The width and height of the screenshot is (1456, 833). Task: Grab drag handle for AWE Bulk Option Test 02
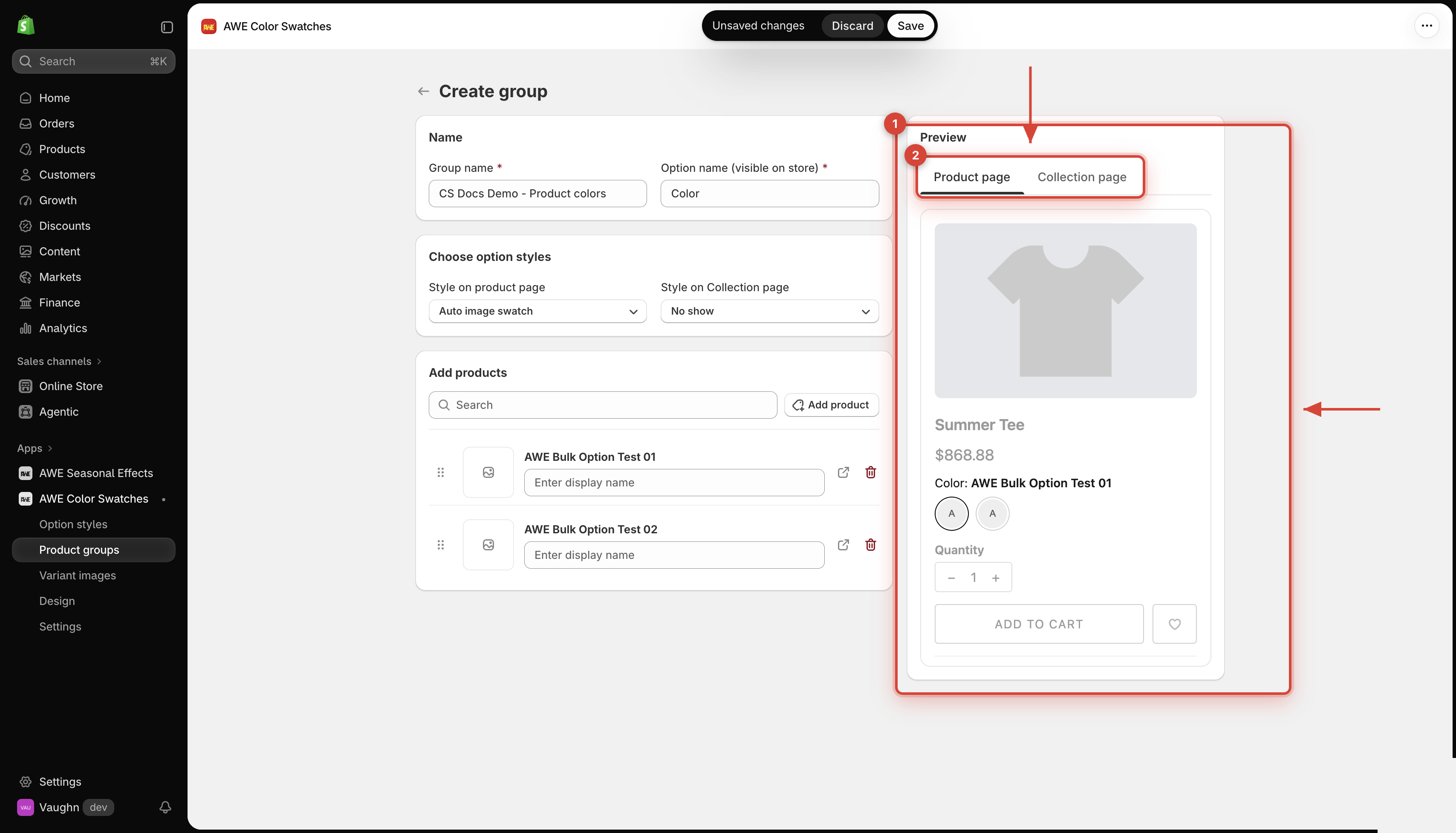tap(440, 545)
